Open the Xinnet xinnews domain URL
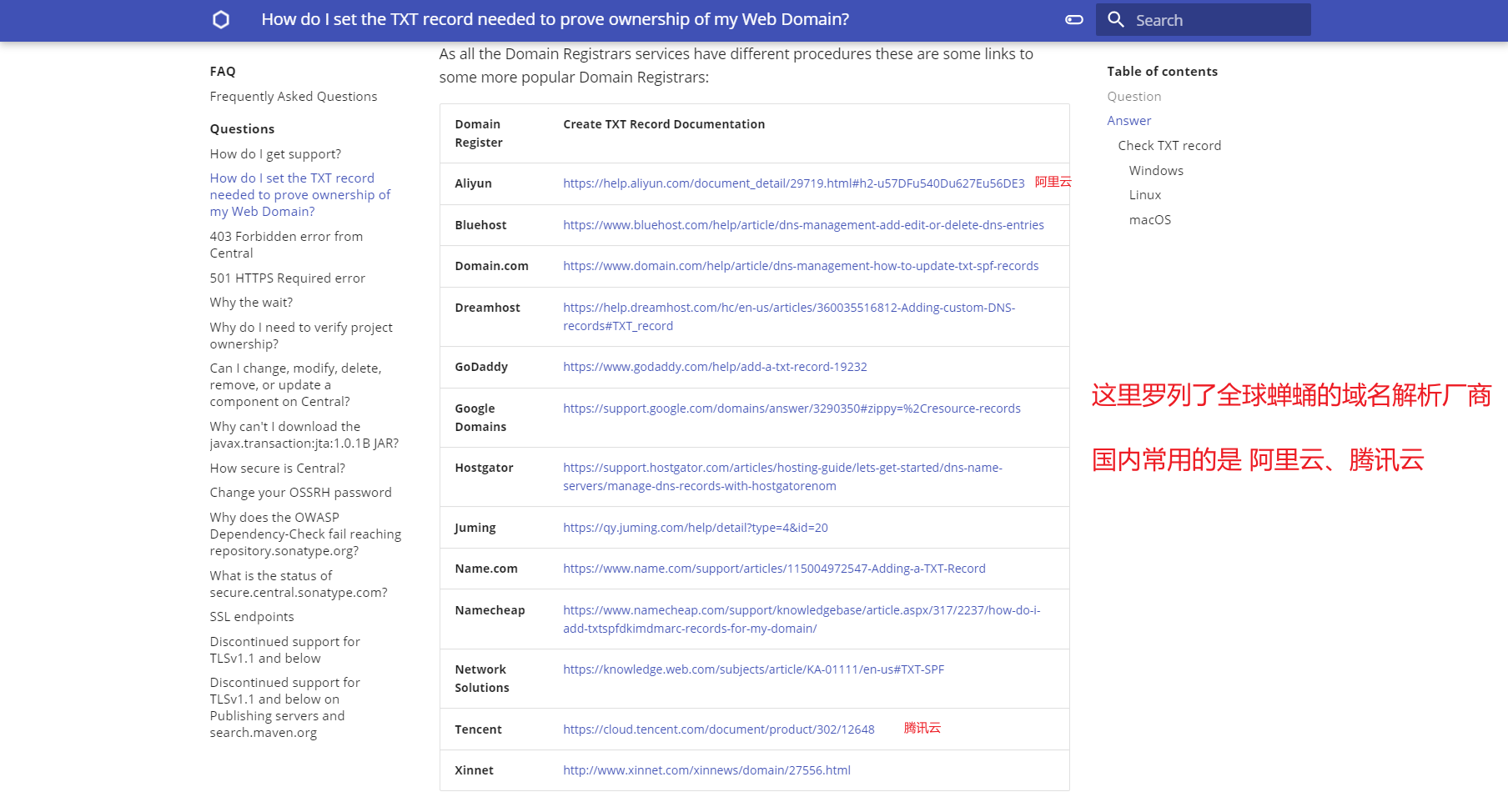 tap(706, 770)
